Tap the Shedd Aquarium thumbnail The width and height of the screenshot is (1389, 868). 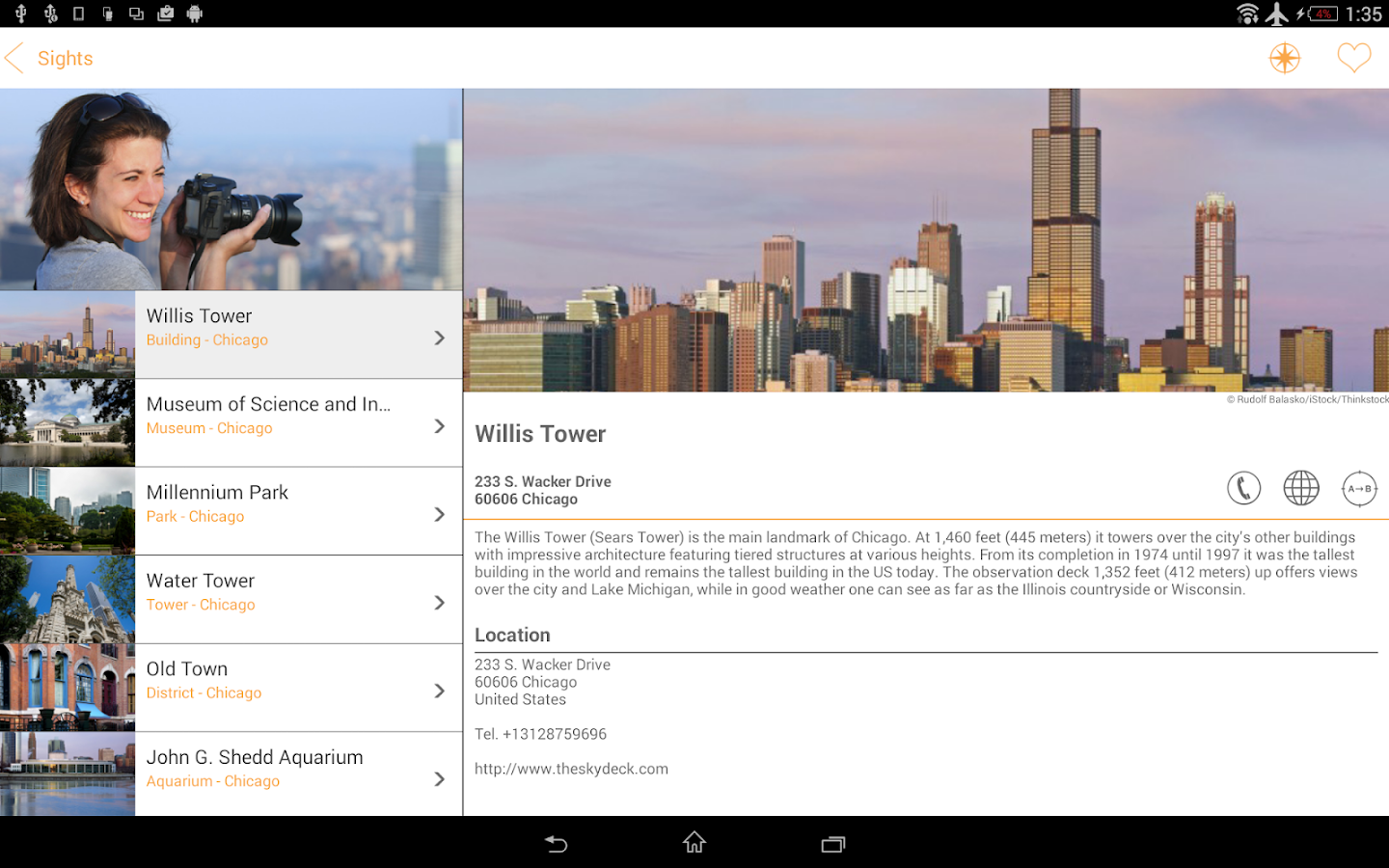pos(68,774)
